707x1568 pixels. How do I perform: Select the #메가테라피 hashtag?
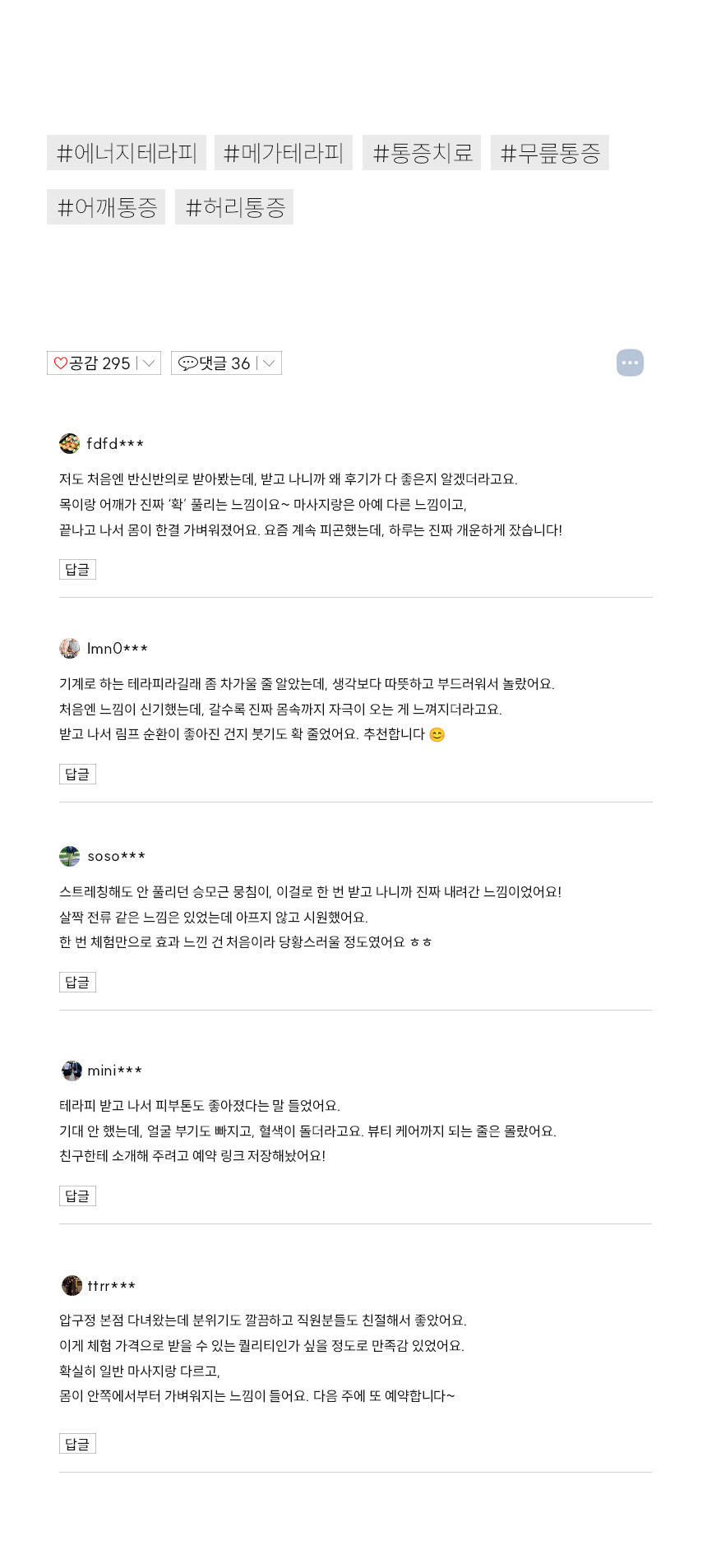coord(284,153)
